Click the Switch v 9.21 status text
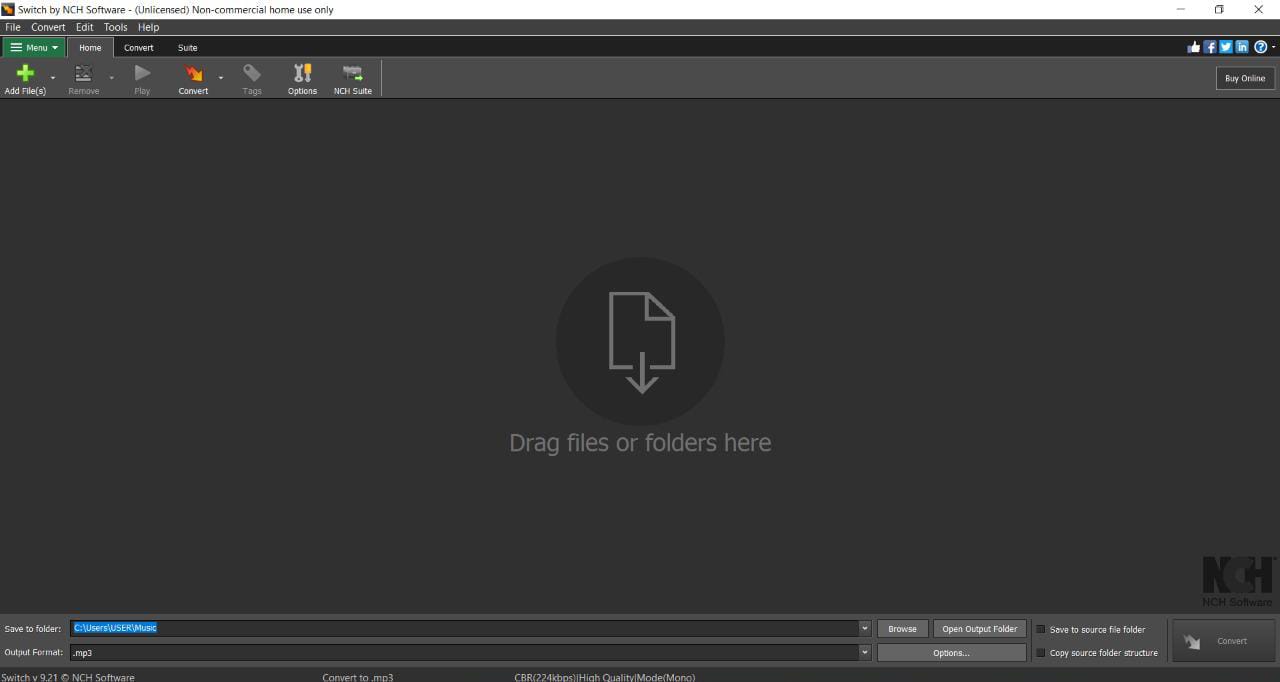Screen dimensions: 1280x682 click(x=68, y=677)
